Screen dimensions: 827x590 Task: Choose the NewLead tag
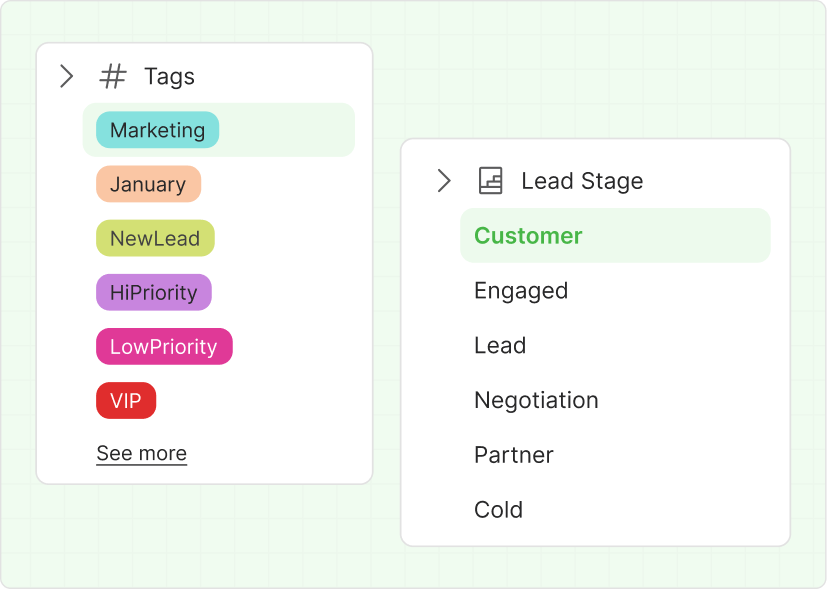coord(155,239)
